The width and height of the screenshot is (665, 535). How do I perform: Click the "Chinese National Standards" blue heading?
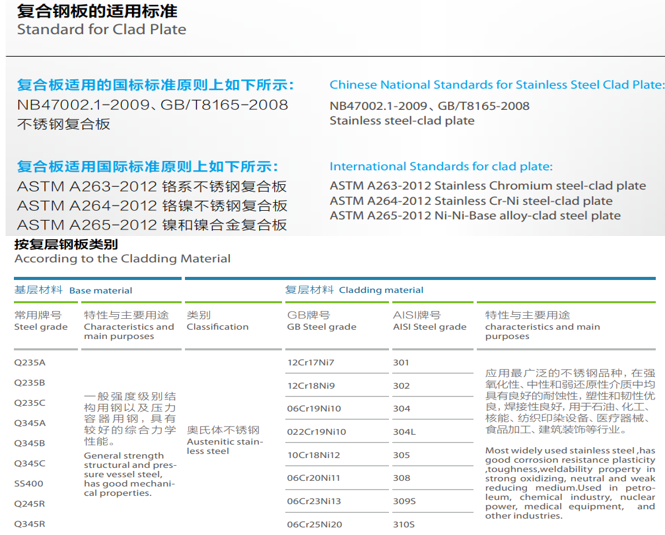tap(496, 85)
